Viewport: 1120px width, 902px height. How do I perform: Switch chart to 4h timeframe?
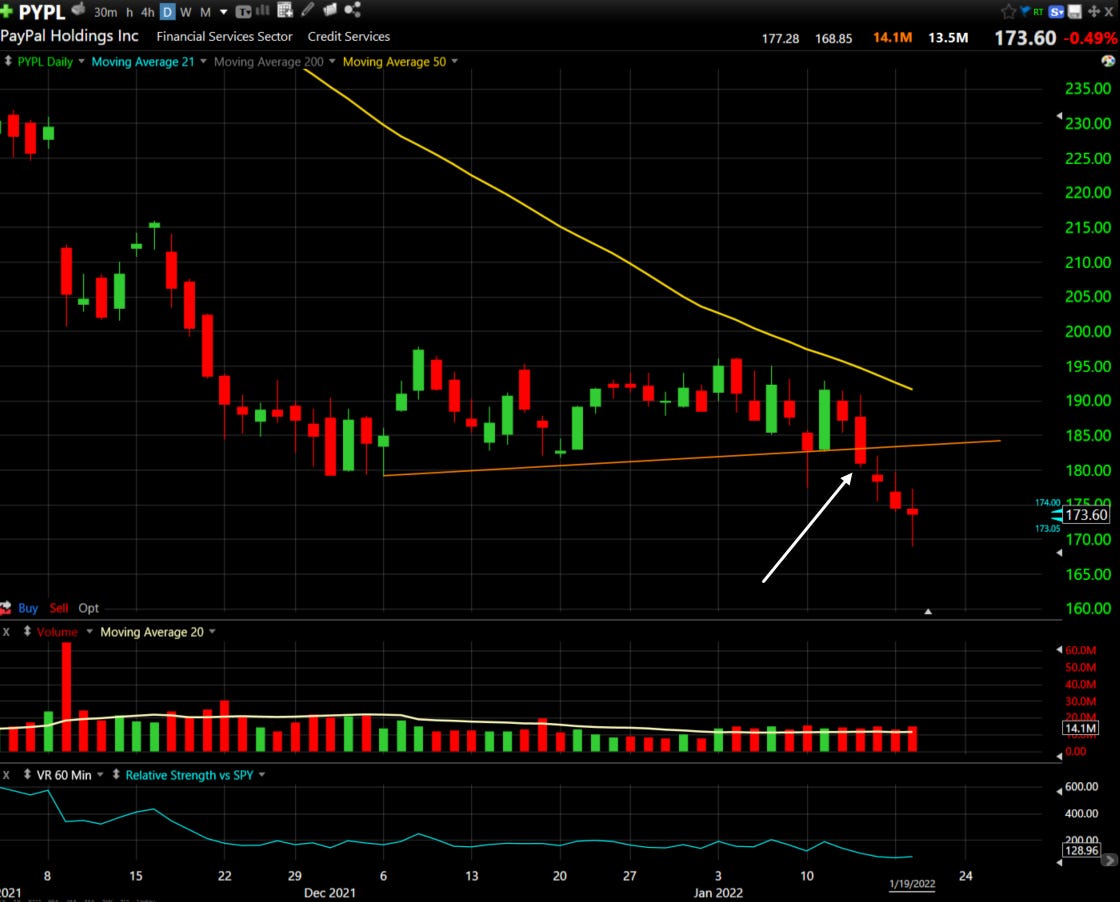click(148, 12)
